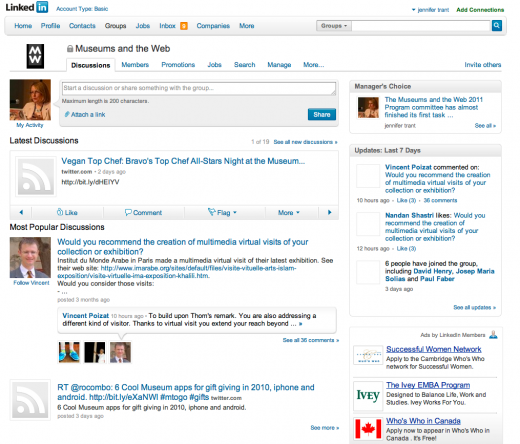The image size is (520, 444).
Task: Open the Manager's Choice post about MW 2011
Action: [x=433, y=107]
